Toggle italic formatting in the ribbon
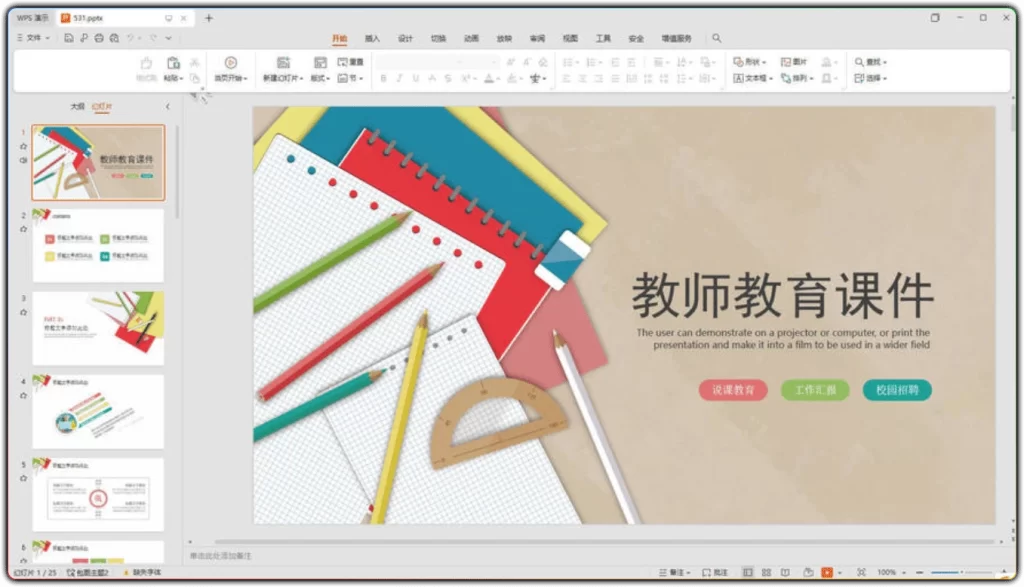Image resolution: width=1024 pixels, height=587 pixels. tap(399, 78)
